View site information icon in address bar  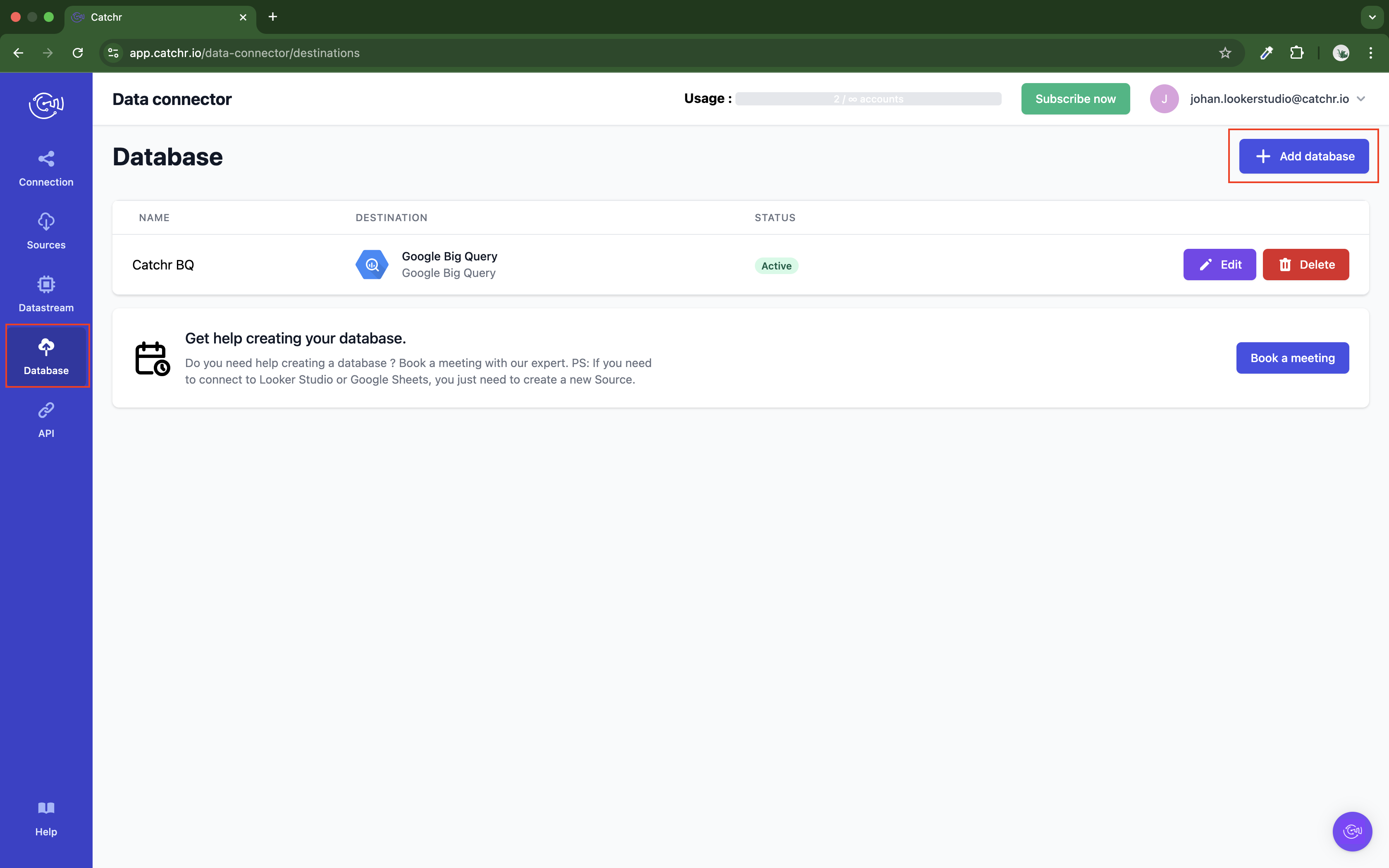pos(114,53)
